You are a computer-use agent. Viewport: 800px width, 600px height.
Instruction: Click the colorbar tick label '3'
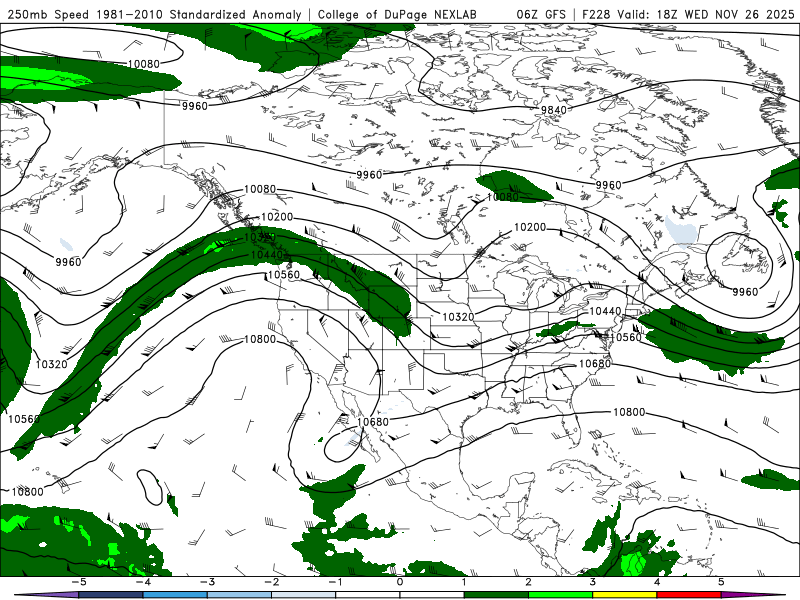(593, 582)
